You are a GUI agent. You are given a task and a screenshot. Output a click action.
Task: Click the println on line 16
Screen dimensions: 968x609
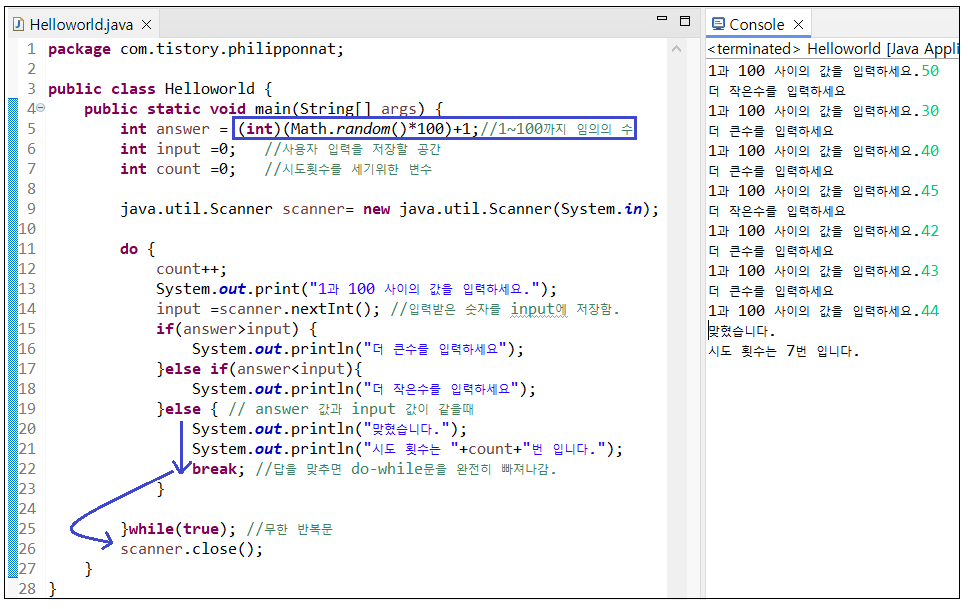(x=357, y=350)
